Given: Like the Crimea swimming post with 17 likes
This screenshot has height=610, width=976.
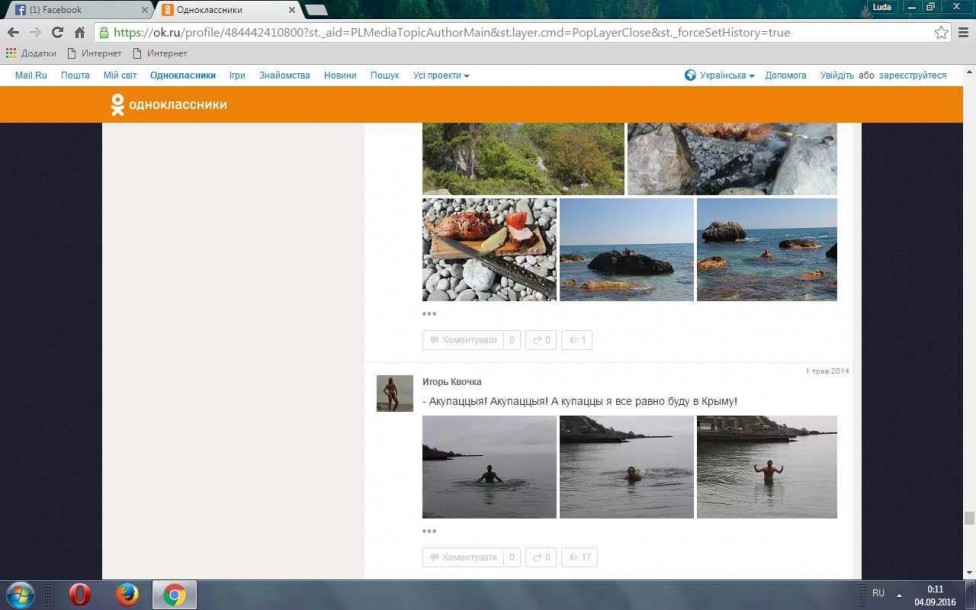Looking at the screenshot, I should coord(579,557).
